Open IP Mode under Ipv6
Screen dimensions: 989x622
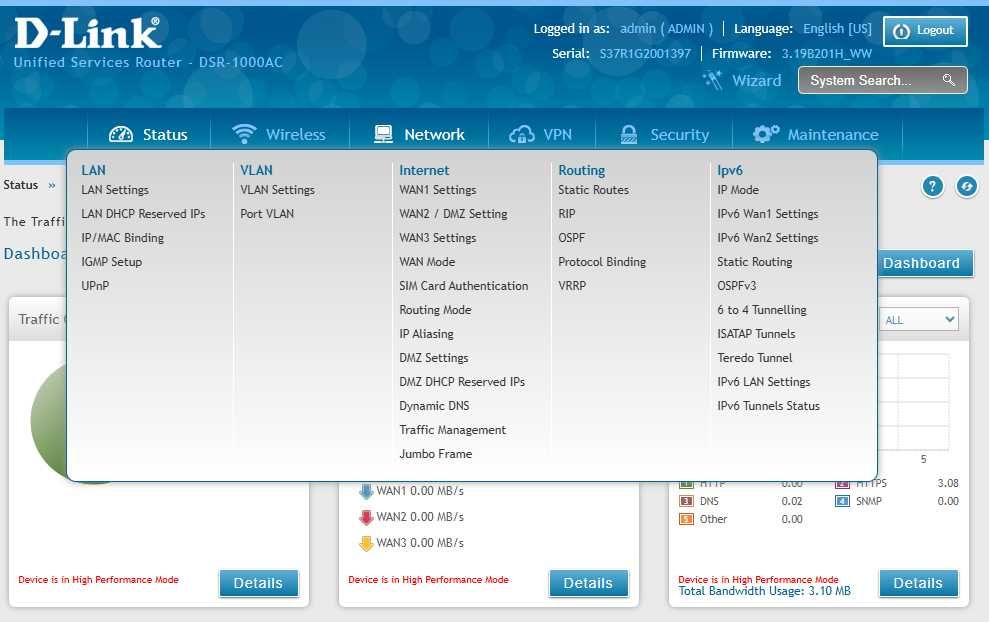(x=738, y=190)
